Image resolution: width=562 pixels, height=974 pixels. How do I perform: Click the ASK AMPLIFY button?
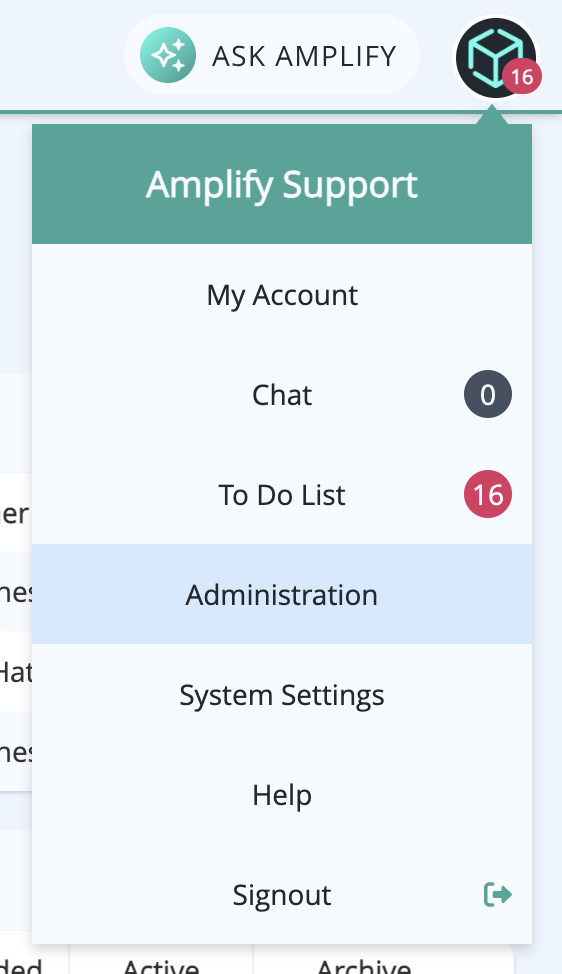[x=272, y=55]
